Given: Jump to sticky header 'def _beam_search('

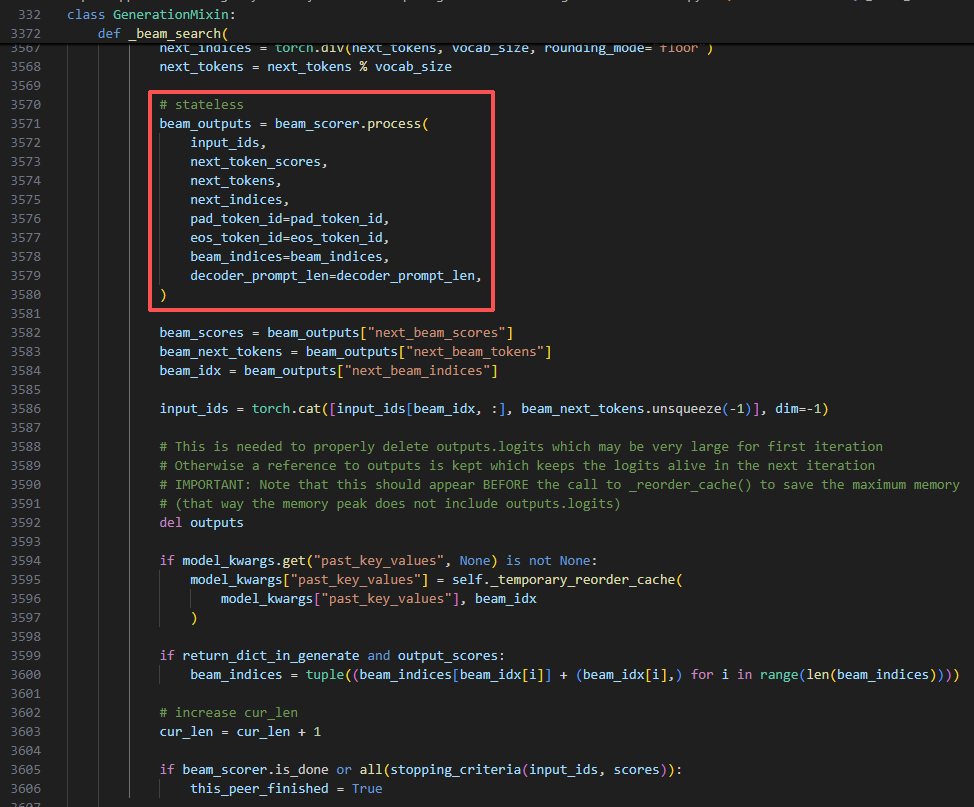Looking at the screenshot, I should 163,34.
